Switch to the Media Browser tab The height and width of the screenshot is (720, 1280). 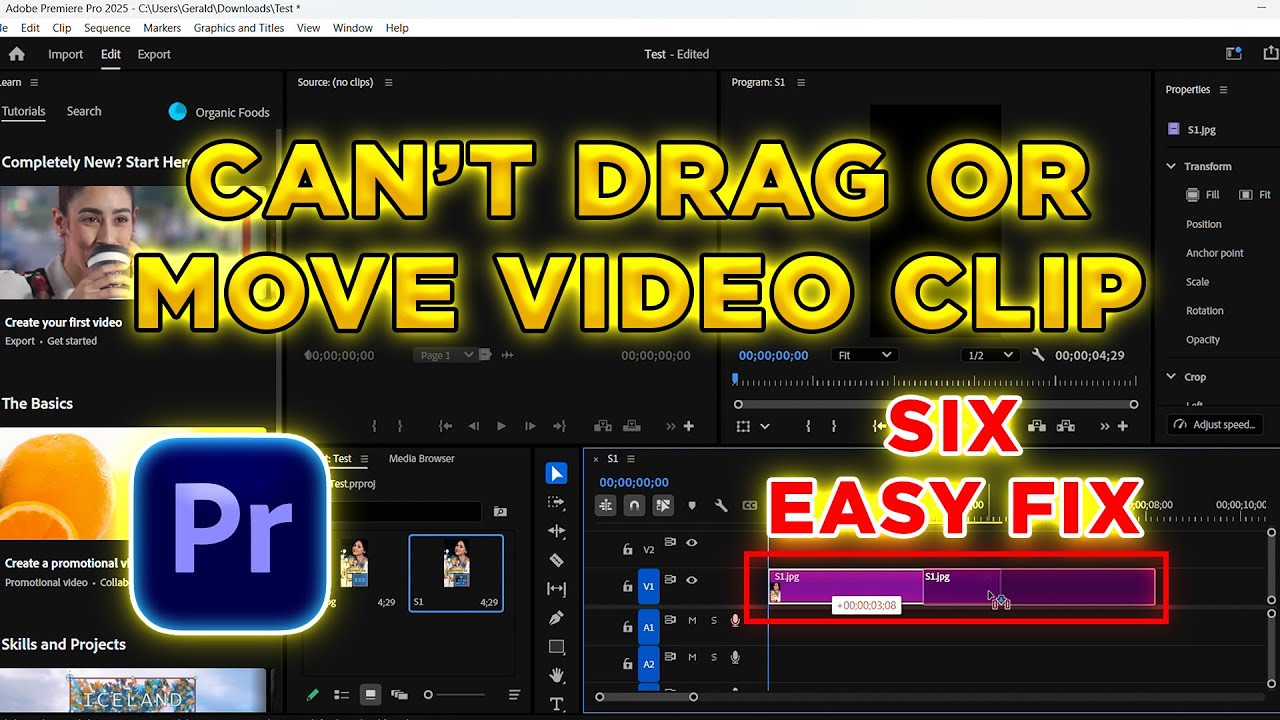click(422, 459)
